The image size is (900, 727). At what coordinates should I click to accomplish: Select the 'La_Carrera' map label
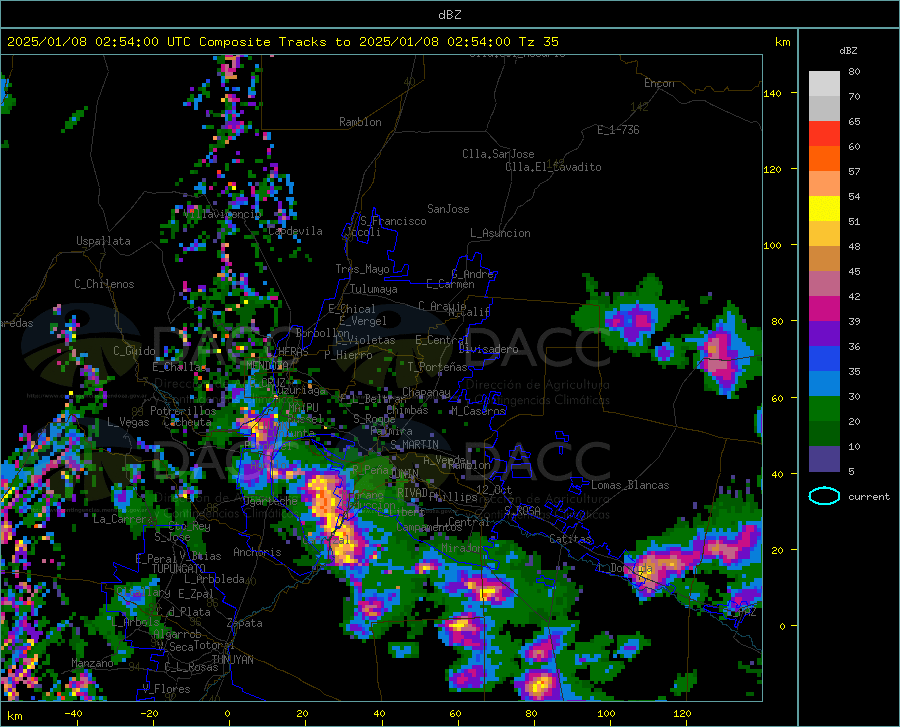point(123,519)
